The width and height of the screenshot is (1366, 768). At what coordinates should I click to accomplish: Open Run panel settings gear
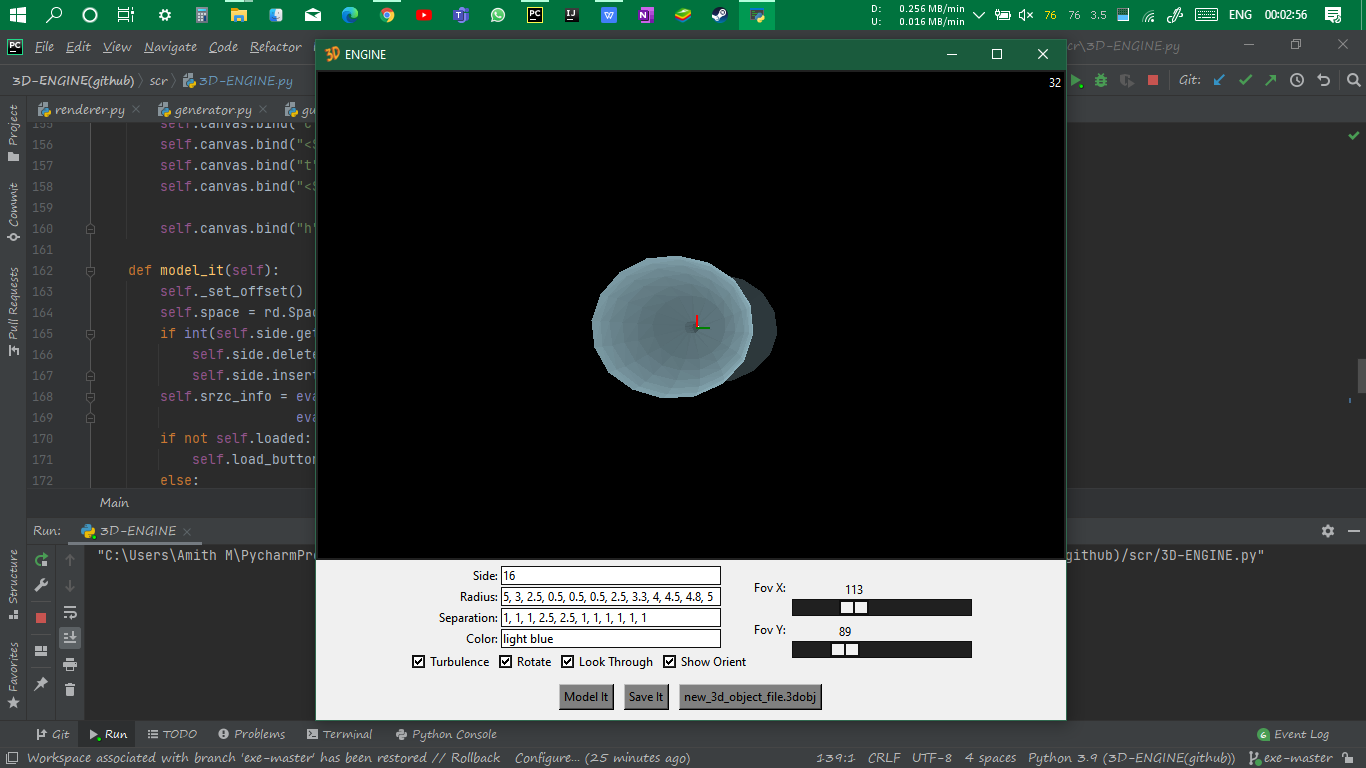[1328, 531]
